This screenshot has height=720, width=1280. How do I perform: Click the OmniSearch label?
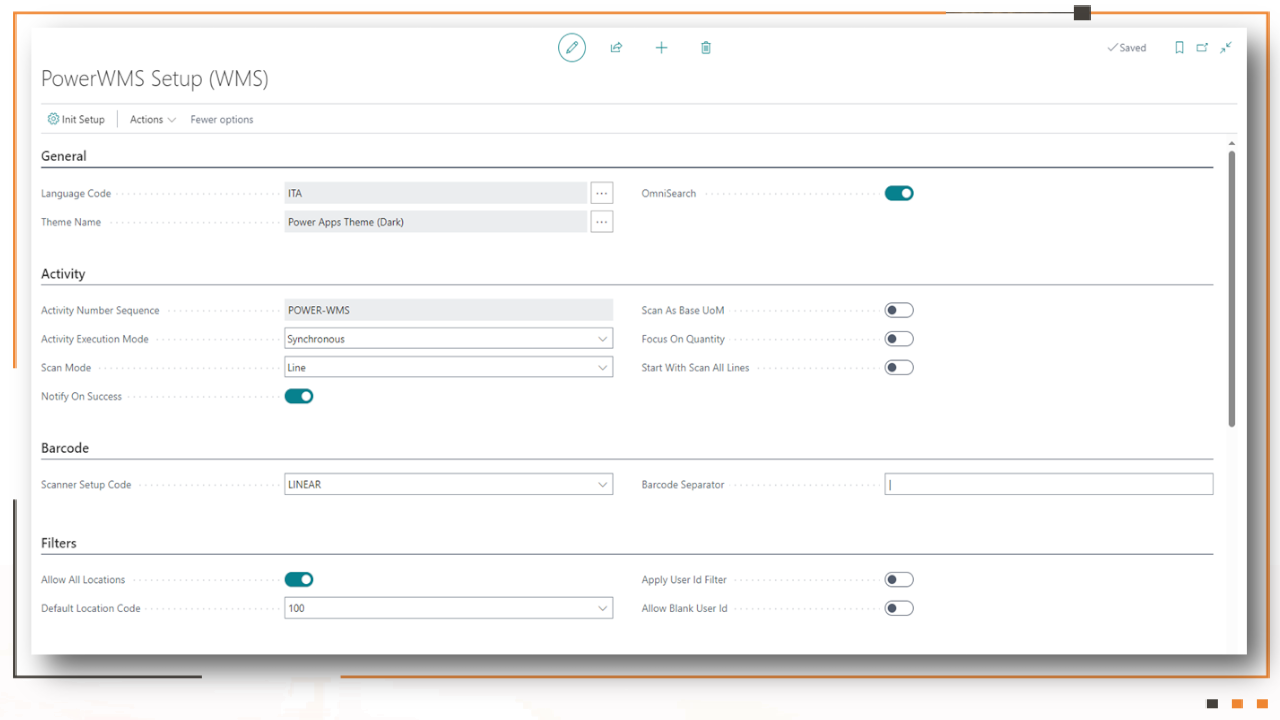pos(669,193)
